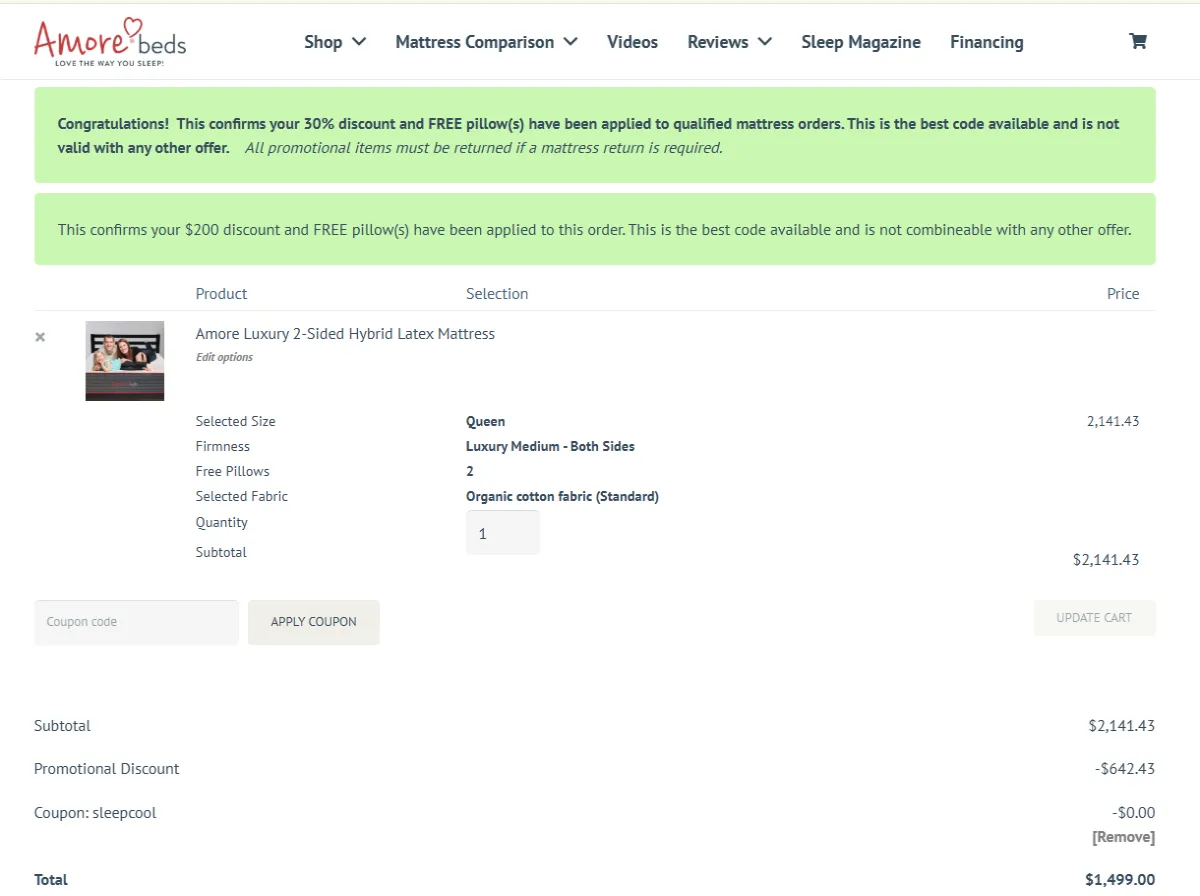Click the Quantity number field

coord(502,533)
